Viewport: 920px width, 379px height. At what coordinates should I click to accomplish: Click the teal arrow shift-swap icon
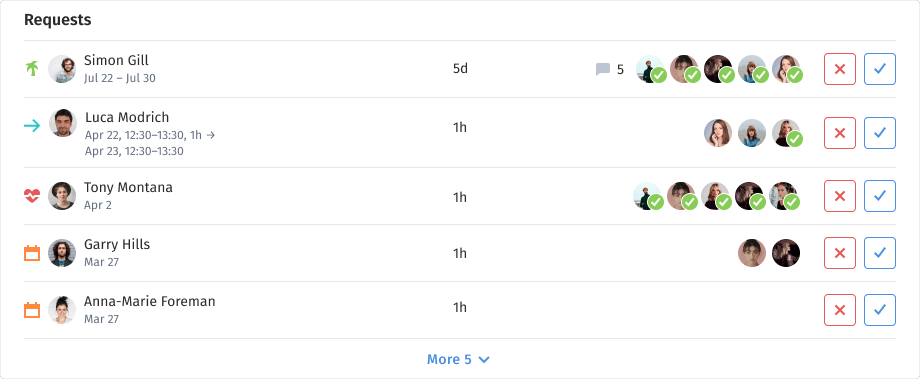32,126
